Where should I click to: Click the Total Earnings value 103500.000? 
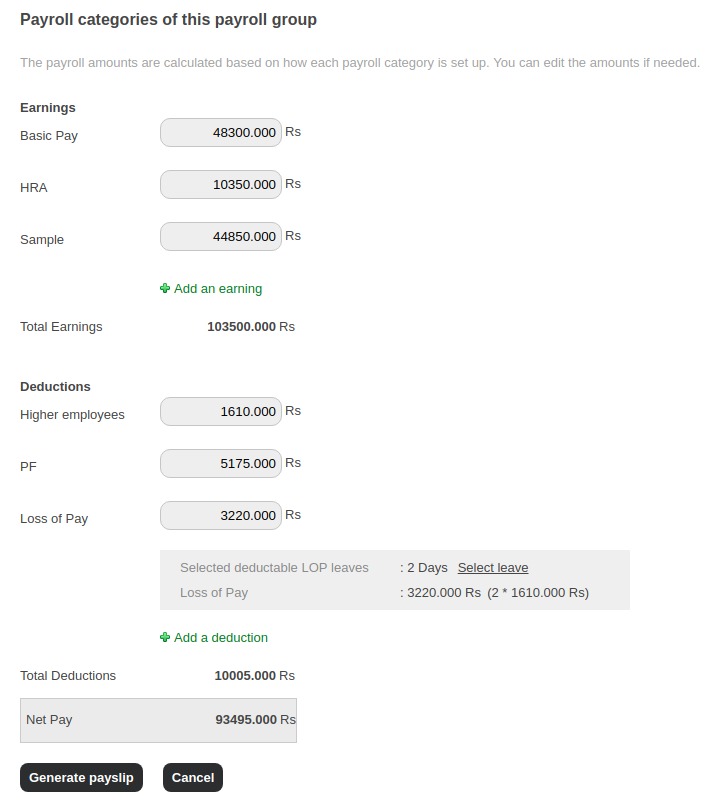241,327
